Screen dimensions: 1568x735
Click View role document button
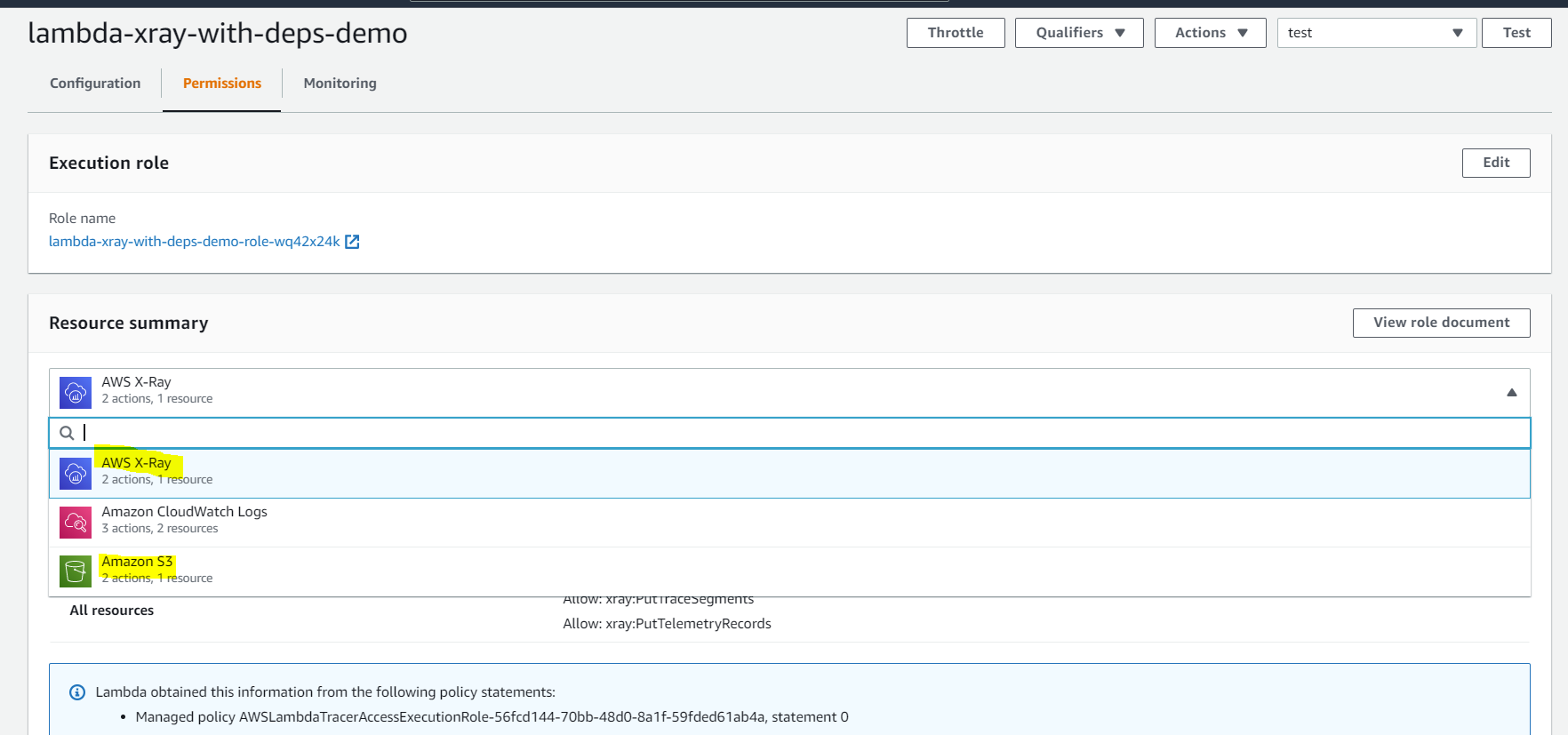(1441, 323)
